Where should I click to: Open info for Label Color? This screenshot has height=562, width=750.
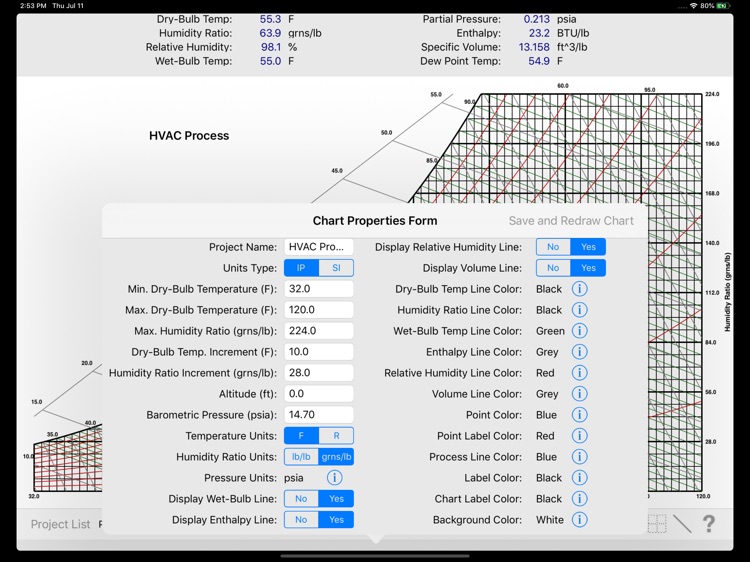(x=579, y=478)
